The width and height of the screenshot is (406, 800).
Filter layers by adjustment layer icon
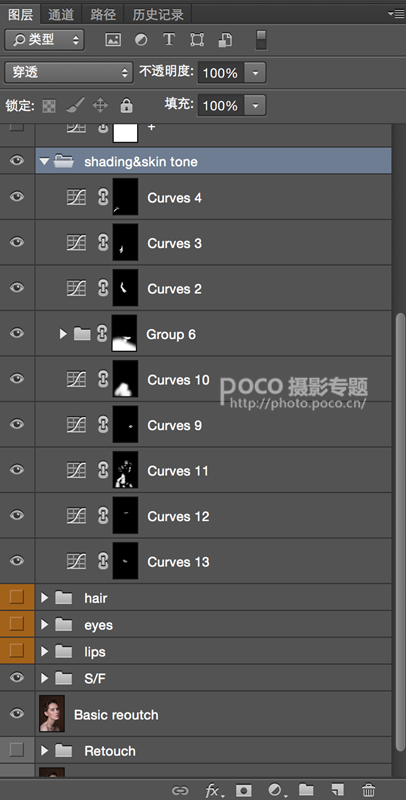(141, 40)
